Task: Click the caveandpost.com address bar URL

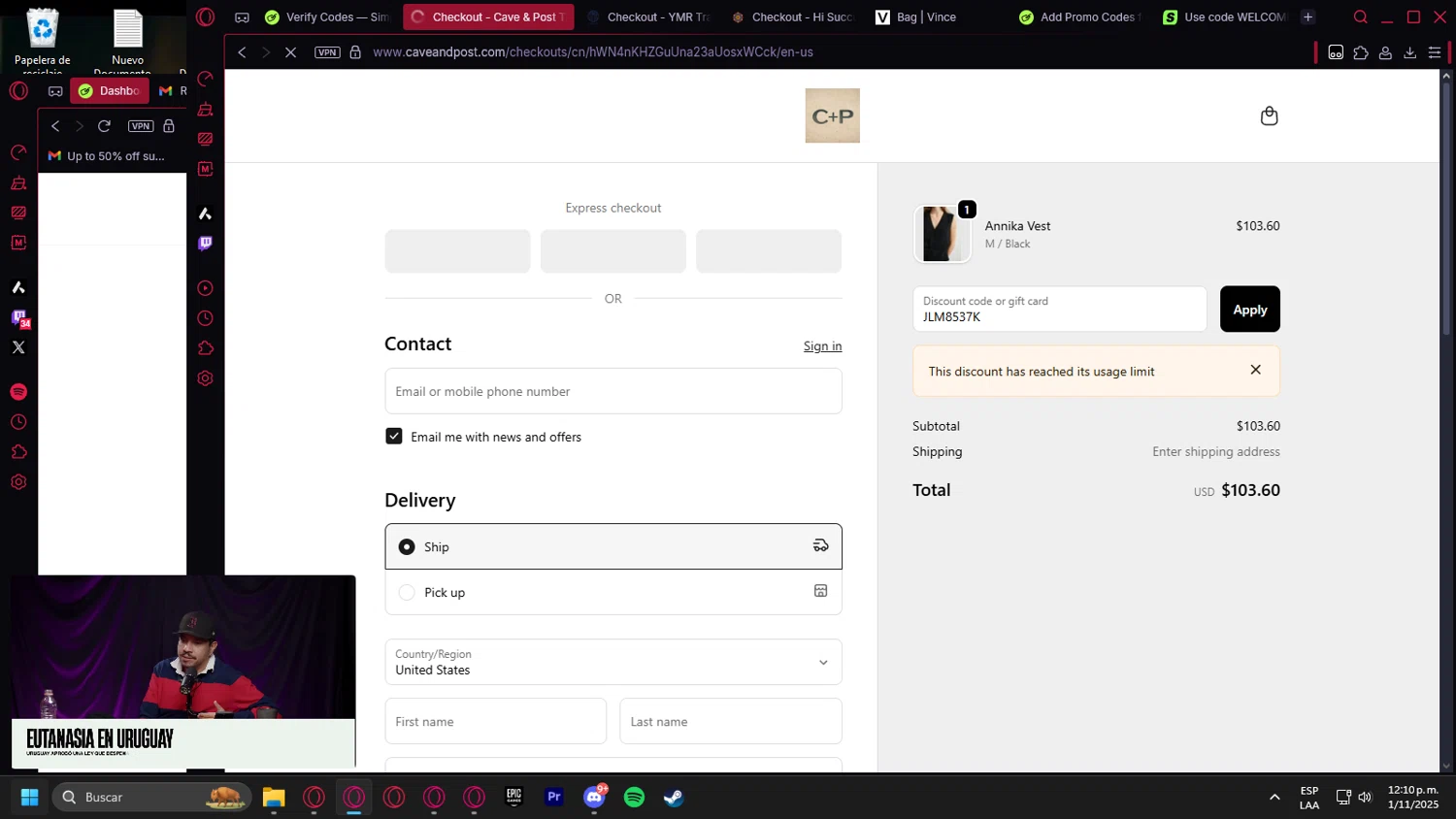Action: 593,52
